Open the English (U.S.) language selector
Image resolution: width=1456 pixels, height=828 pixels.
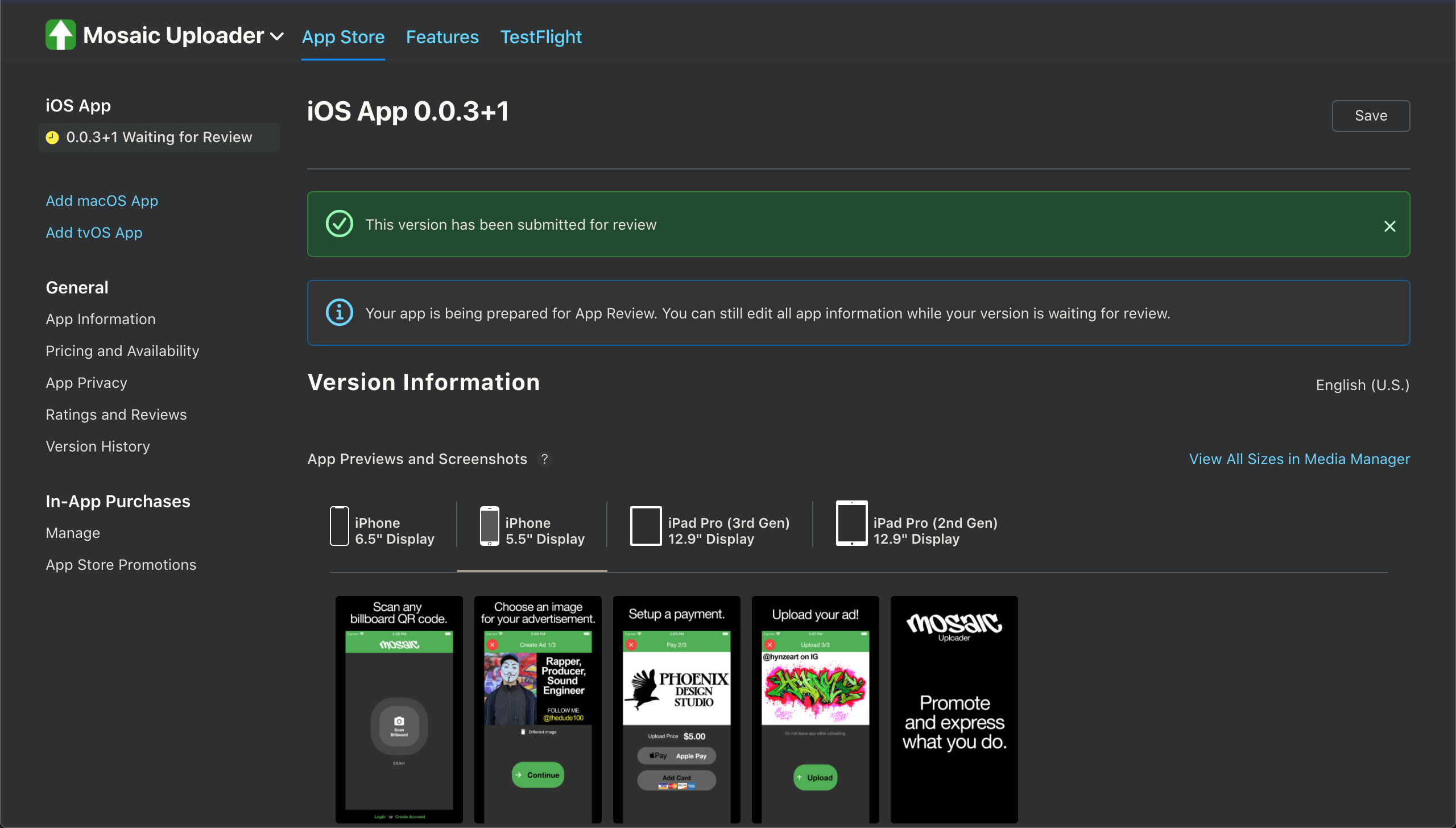(1362, 385)
